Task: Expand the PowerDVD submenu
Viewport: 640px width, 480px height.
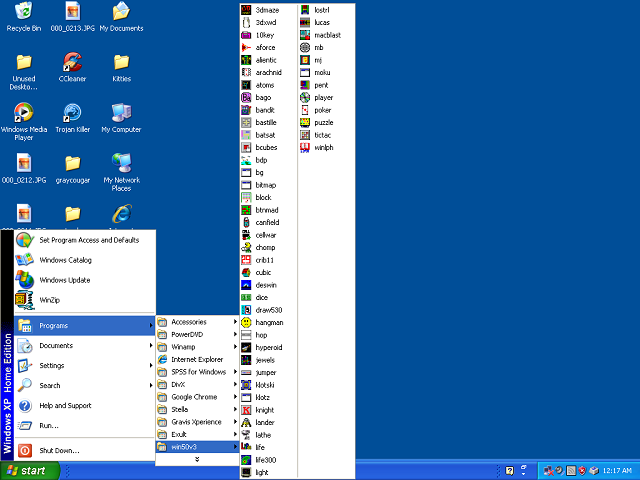Action: tap(197, 334)
